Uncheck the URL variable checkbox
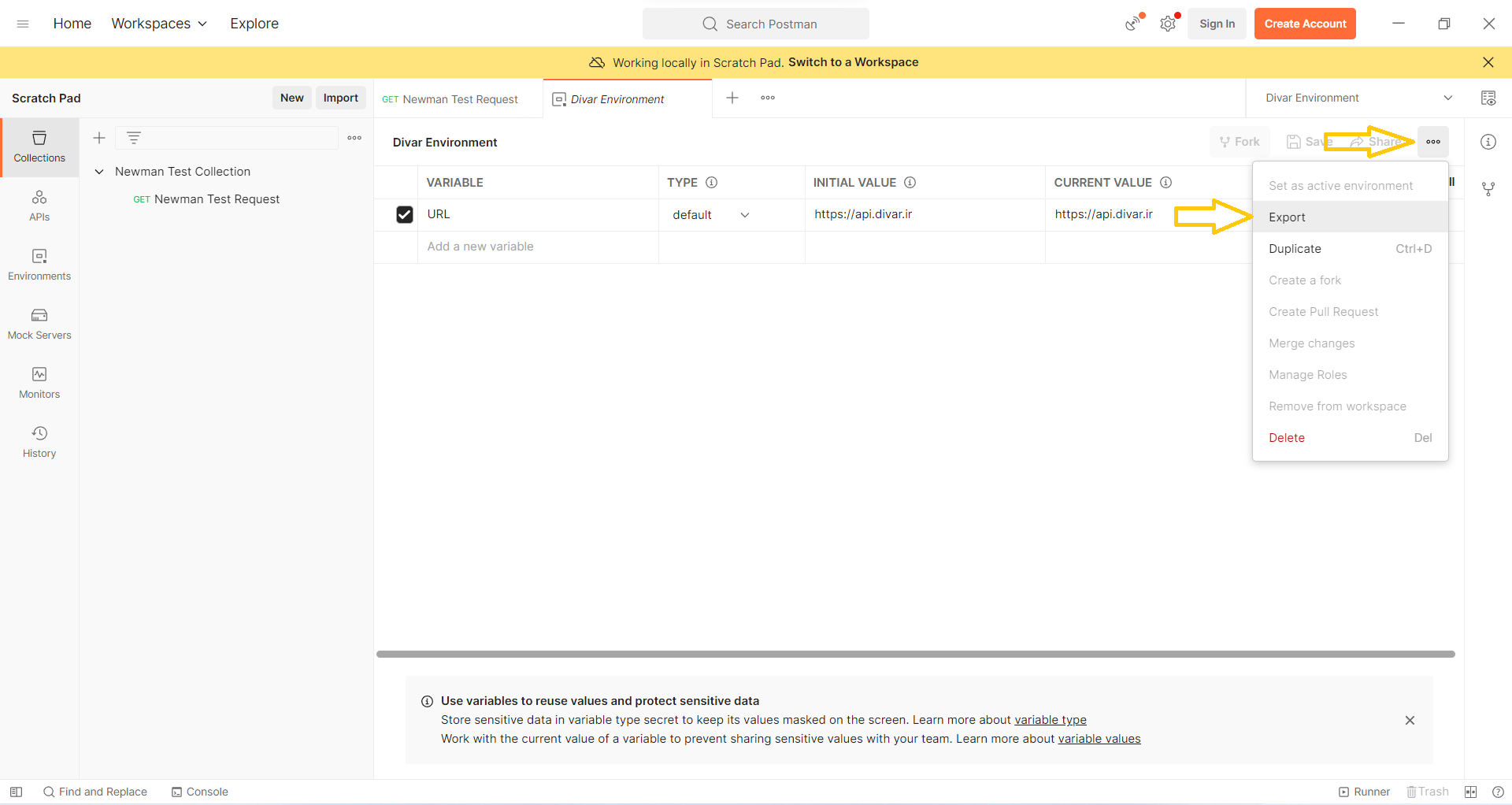 point(405,214)
